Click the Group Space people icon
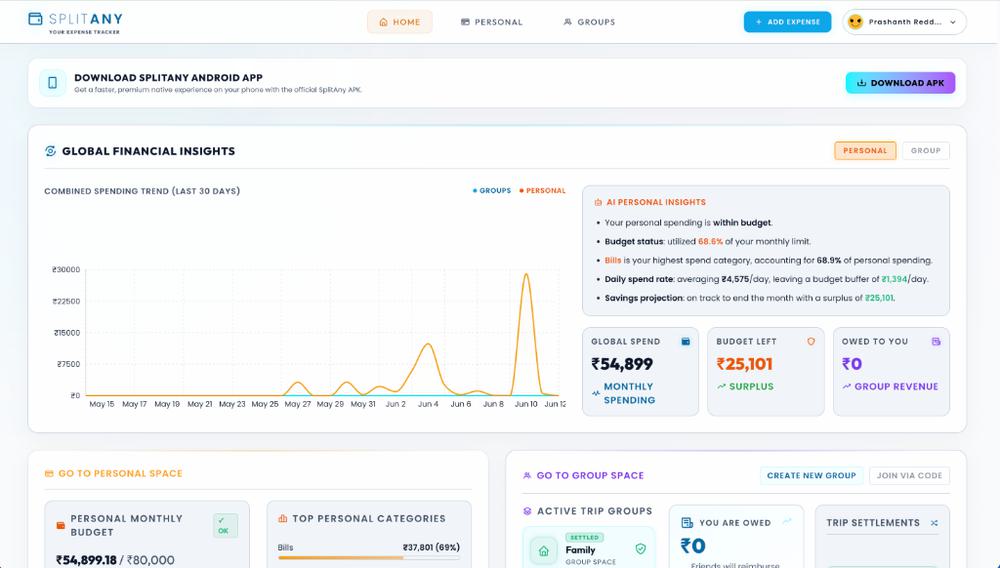Viewport: 1000px width, 568px height. tap(527, 476)
